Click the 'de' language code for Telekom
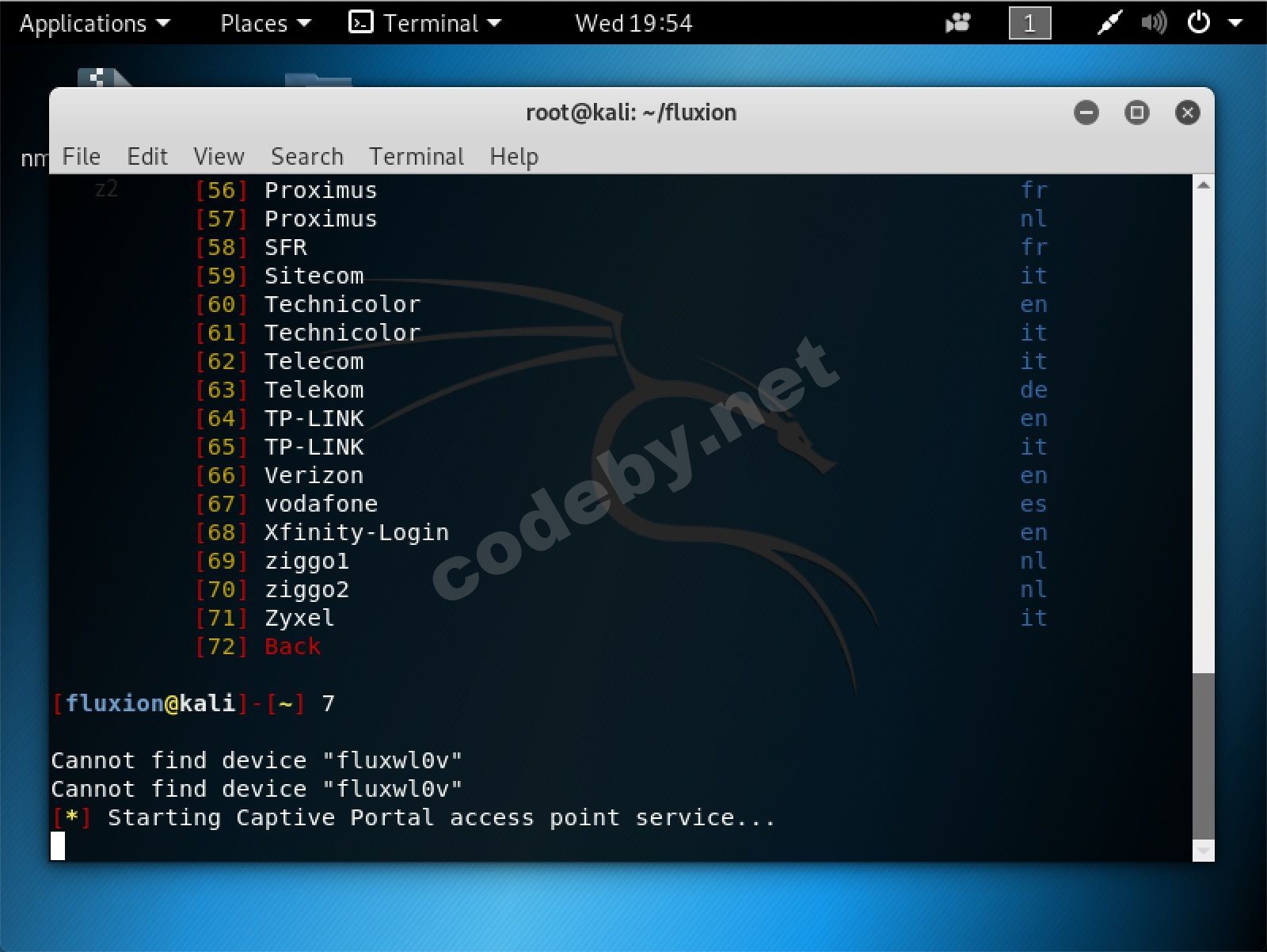The image size is (1267, 952). [x=1033, y=390]
